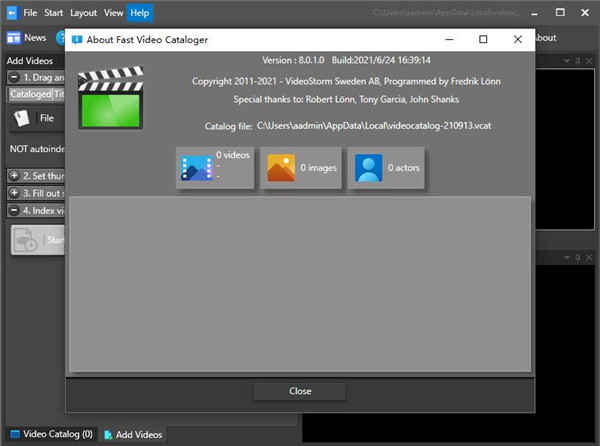Click the Cataloged column header
Viewport: 600px width, 446px height.
pyautogui.click(x=31, y=94)
